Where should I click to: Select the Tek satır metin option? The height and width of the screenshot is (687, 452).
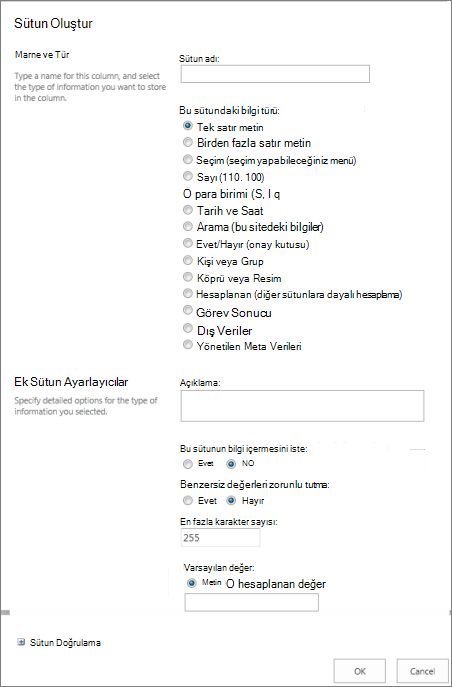pos(188,126)
